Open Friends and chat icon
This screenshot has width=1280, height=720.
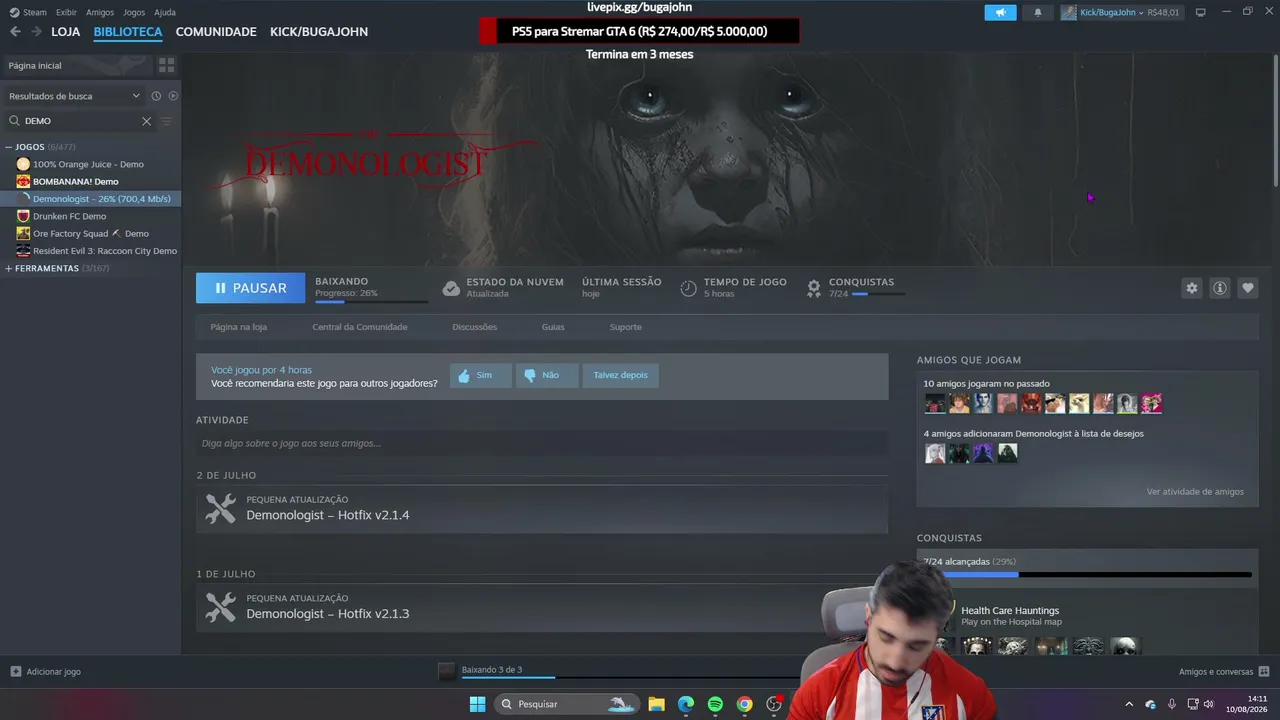[x=1264, y=672]
